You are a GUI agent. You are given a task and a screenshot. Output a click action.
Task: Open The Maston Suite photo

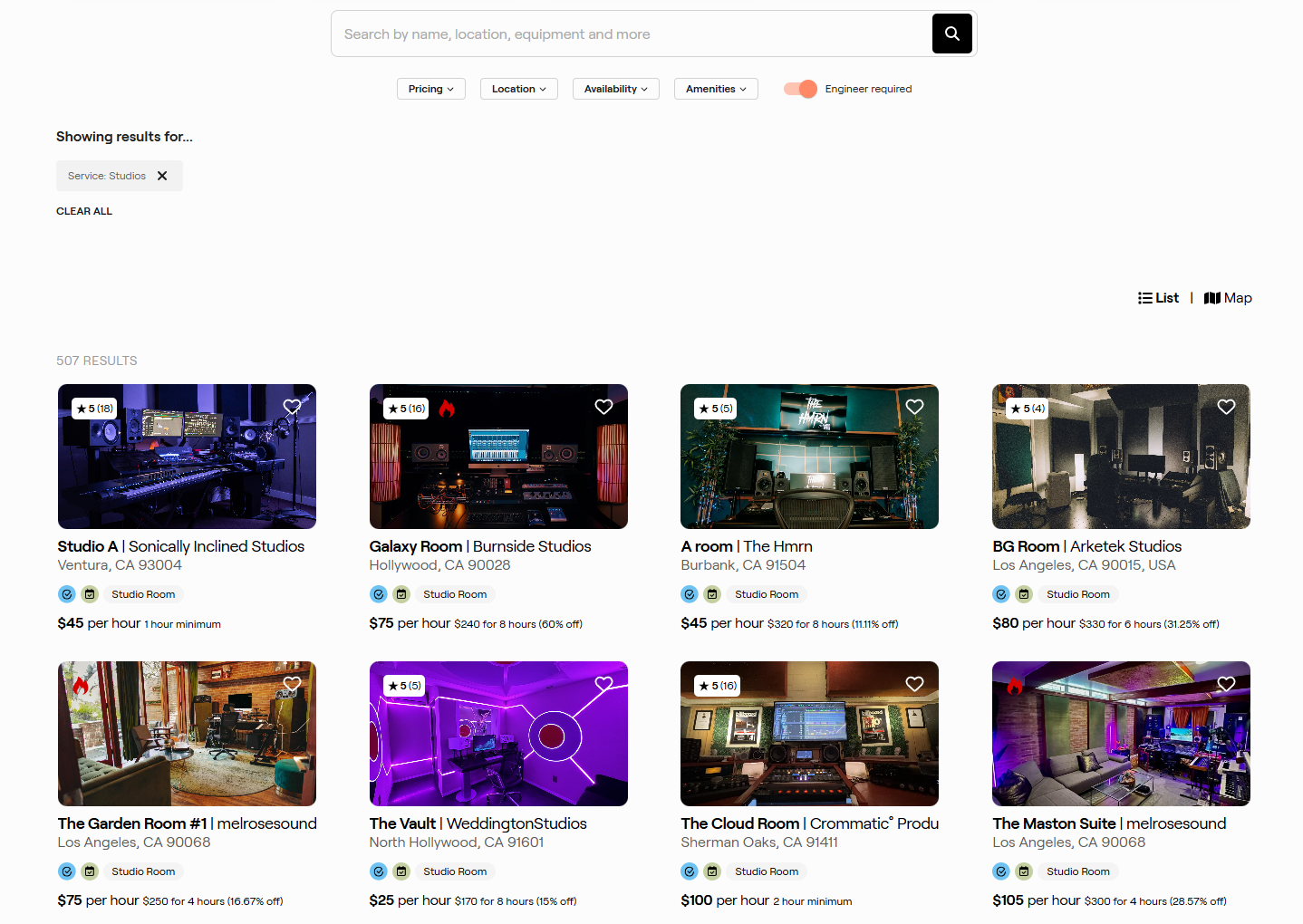pyautogui.click(x=1121, y=734)
